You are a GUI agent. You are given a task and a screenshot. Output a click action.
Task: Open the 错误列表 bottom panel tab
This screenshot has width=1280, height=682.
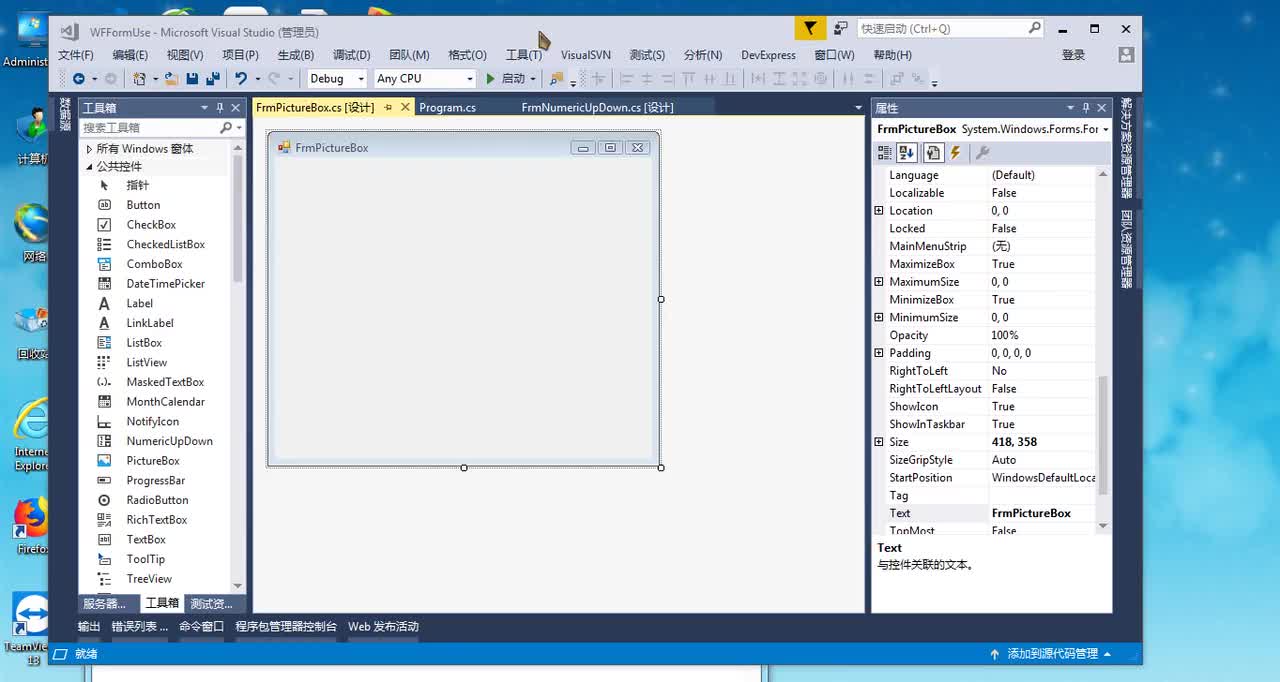click(x=139, y=627)
